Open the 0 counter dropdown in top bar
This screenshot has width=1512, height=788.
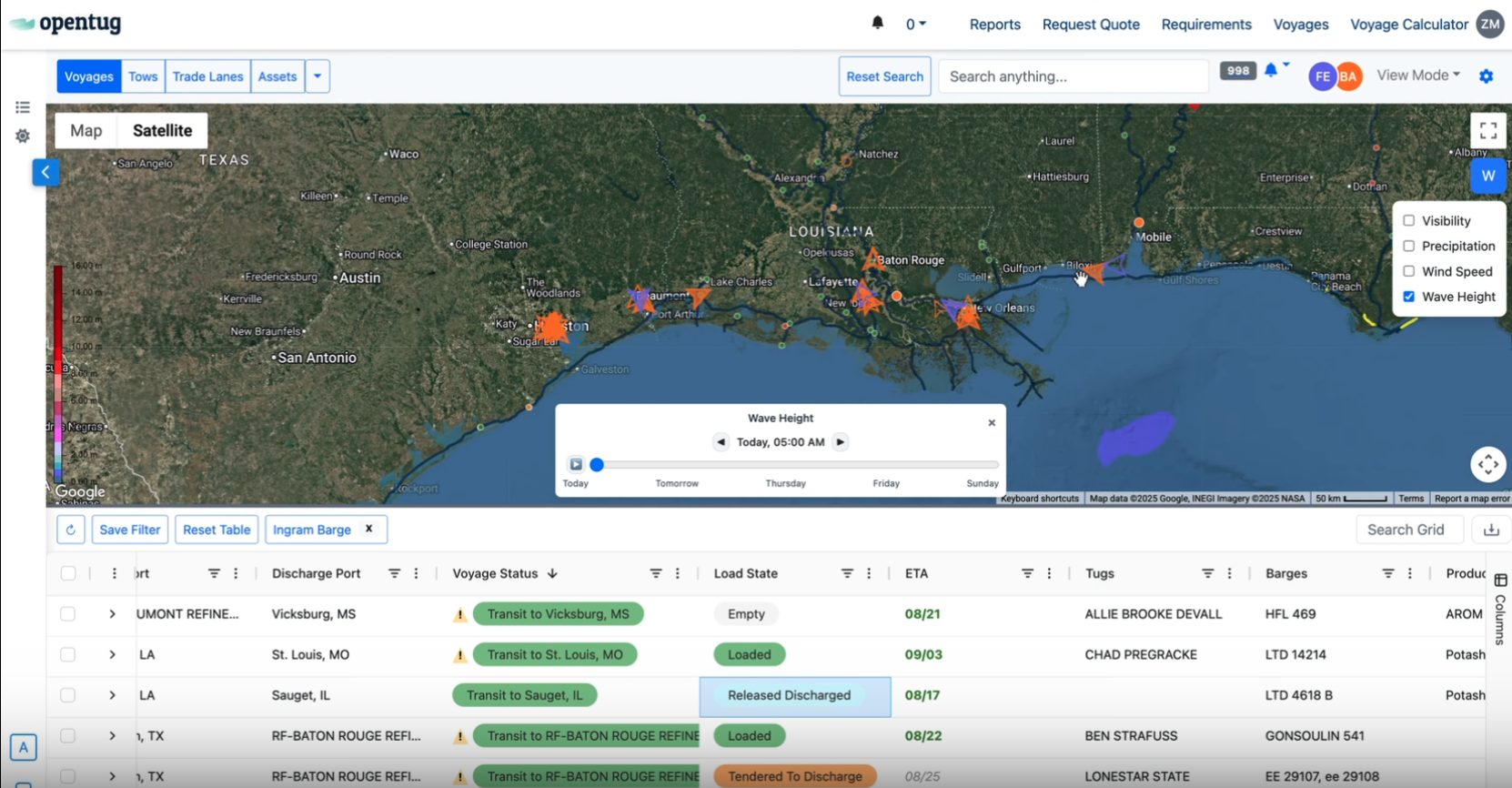915,25
